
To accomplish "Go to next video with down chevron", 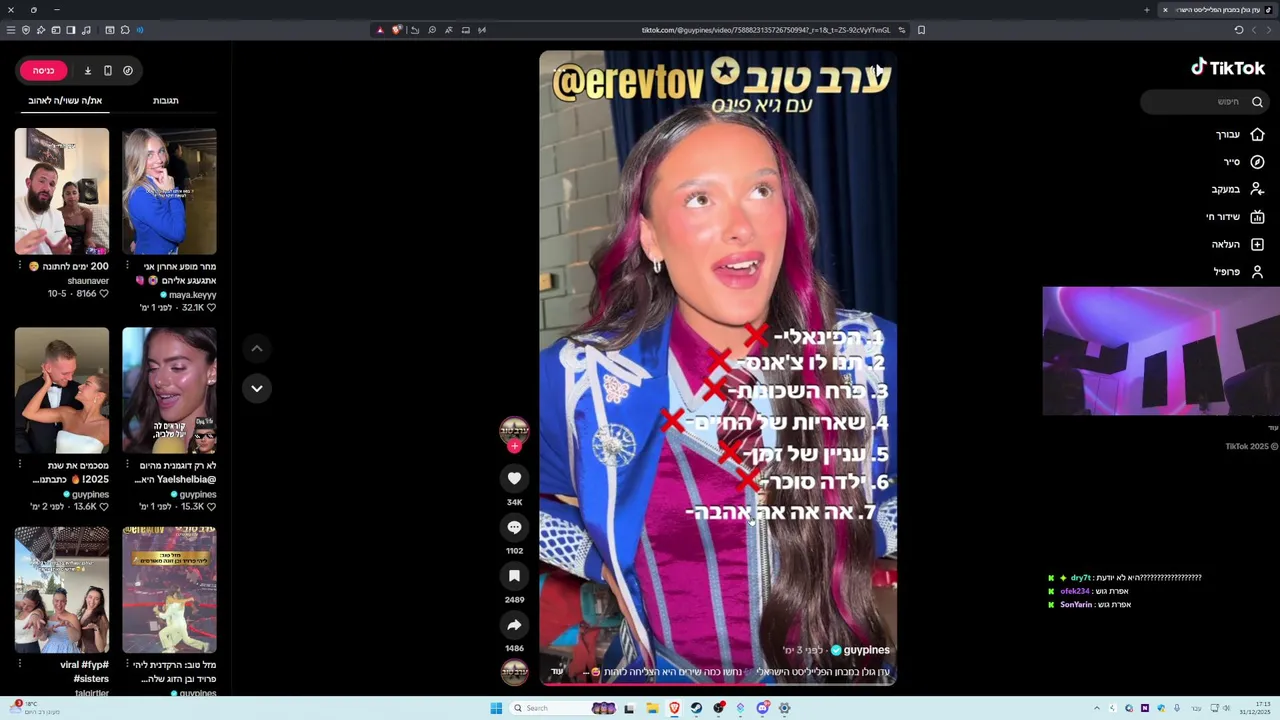I will click(257, 388).
